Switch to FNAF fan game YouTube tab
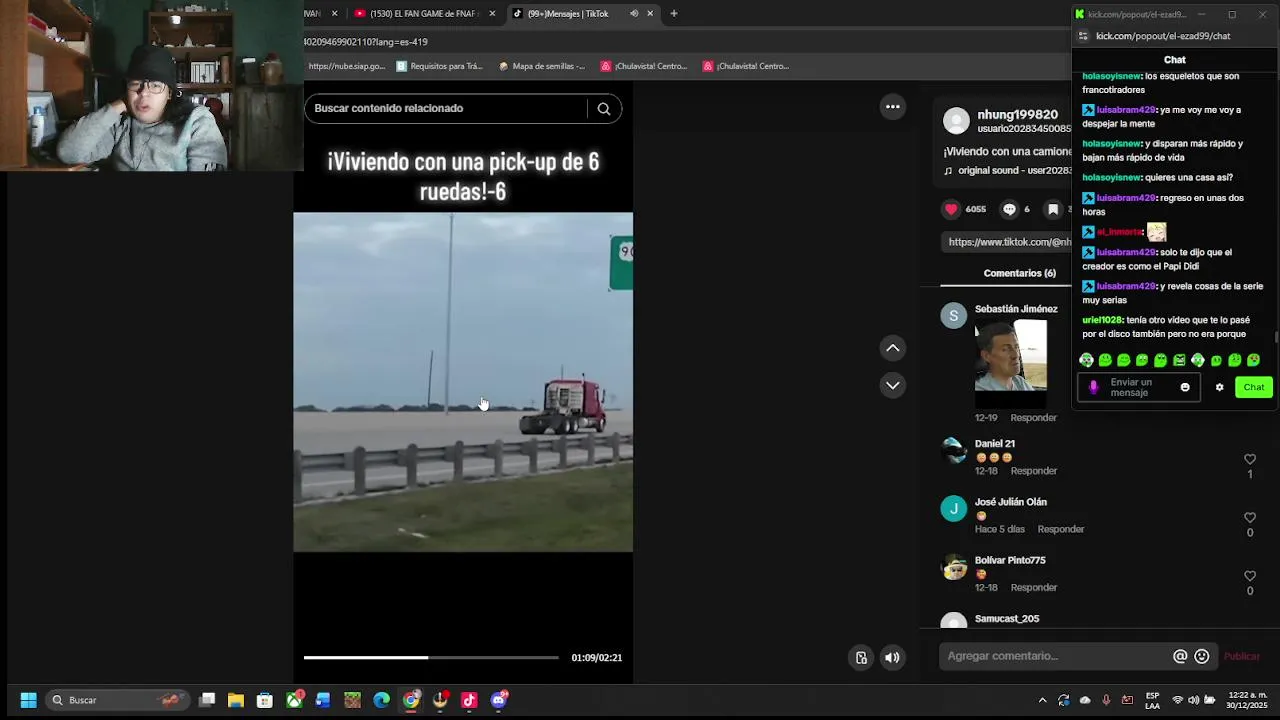 423,14
